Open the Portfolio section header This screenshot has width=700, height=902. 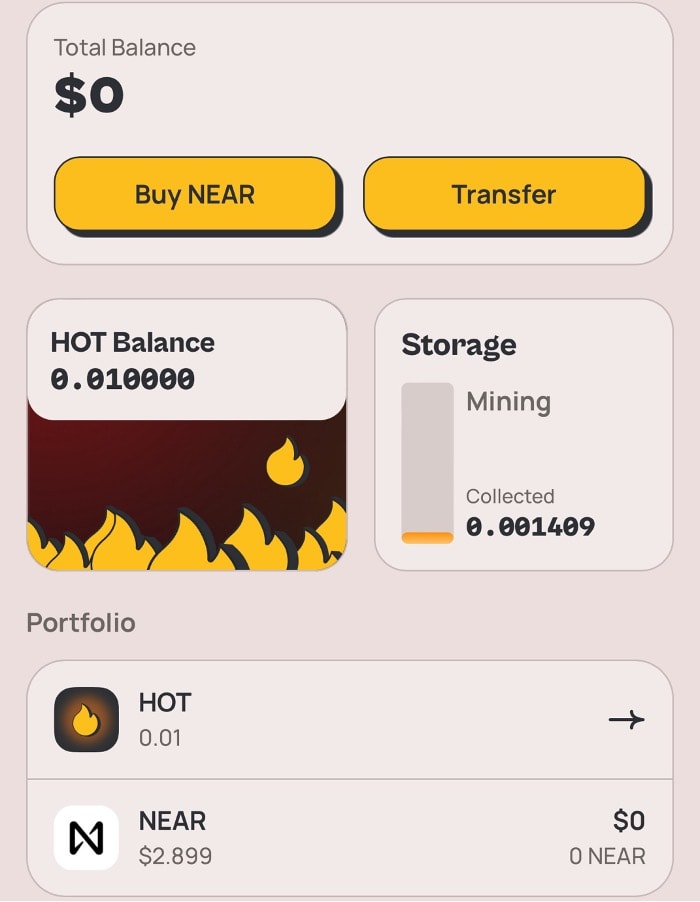(80, 622)
